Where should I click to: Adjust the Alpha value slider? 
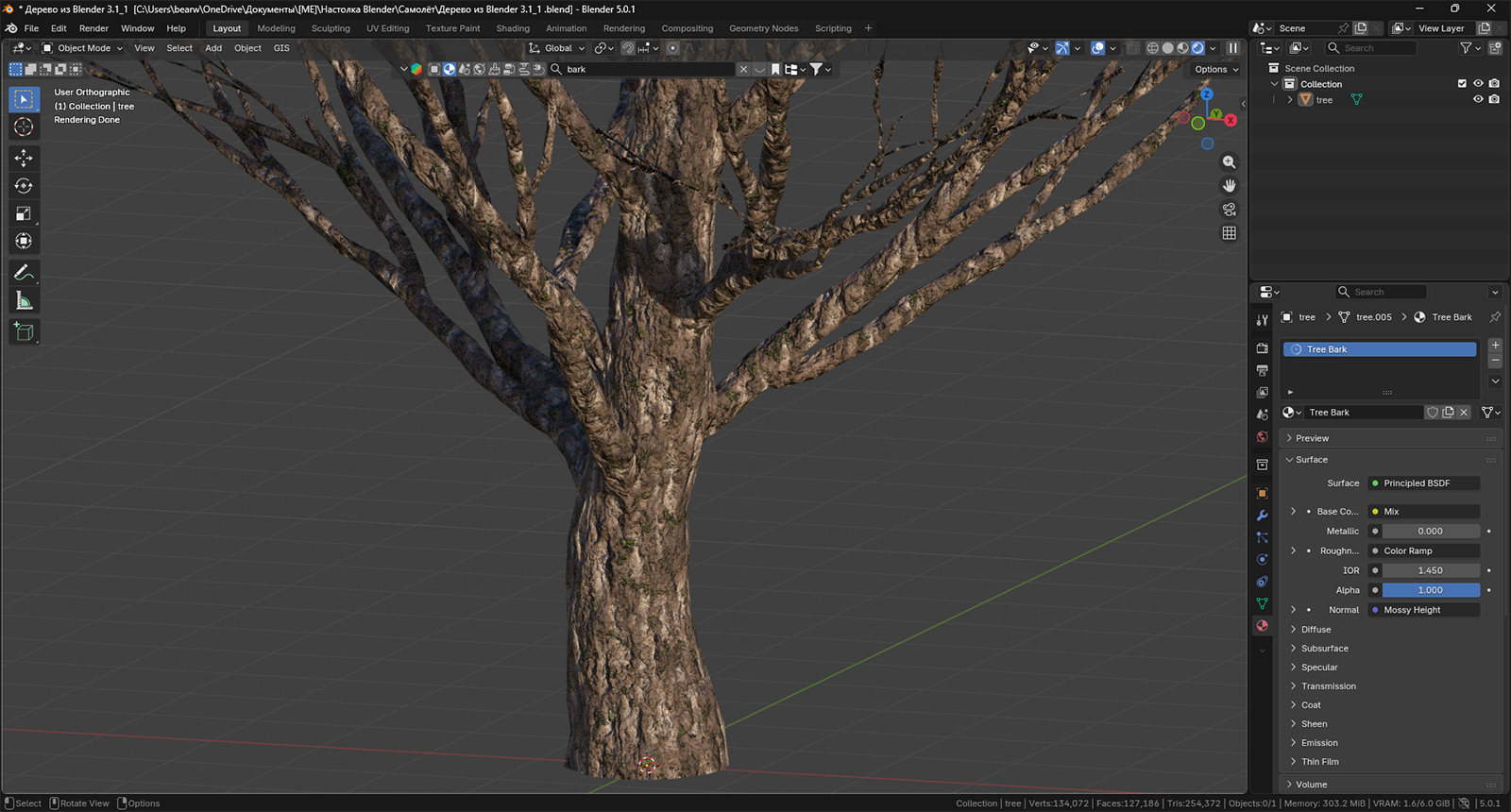(x=1430, y=590)
